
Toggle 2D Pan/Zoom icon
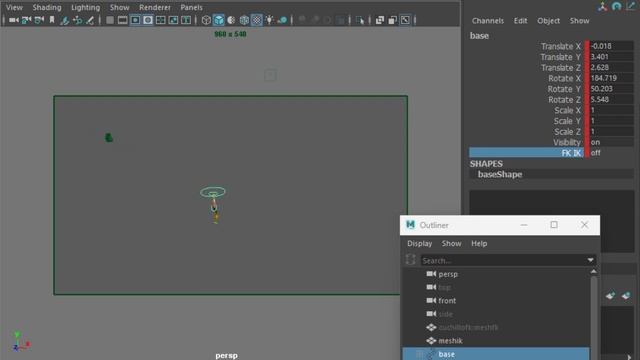(77, 20)
